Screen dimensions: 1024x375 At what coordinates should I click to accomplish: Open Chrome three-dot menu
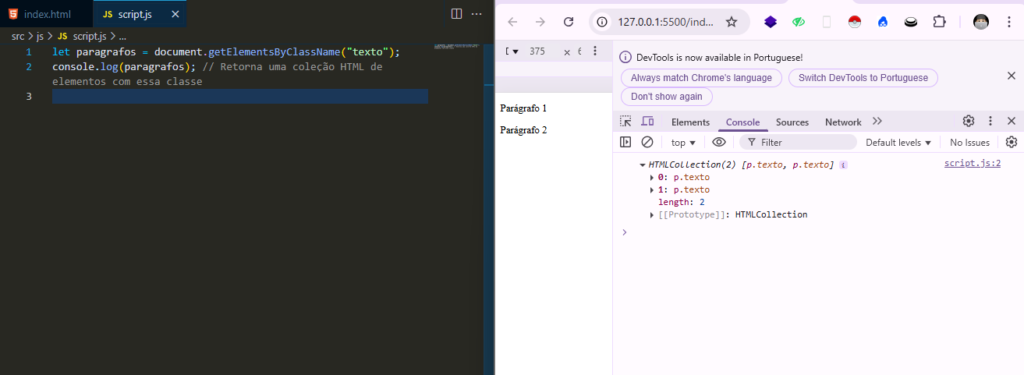click(x=1010, y=22)
